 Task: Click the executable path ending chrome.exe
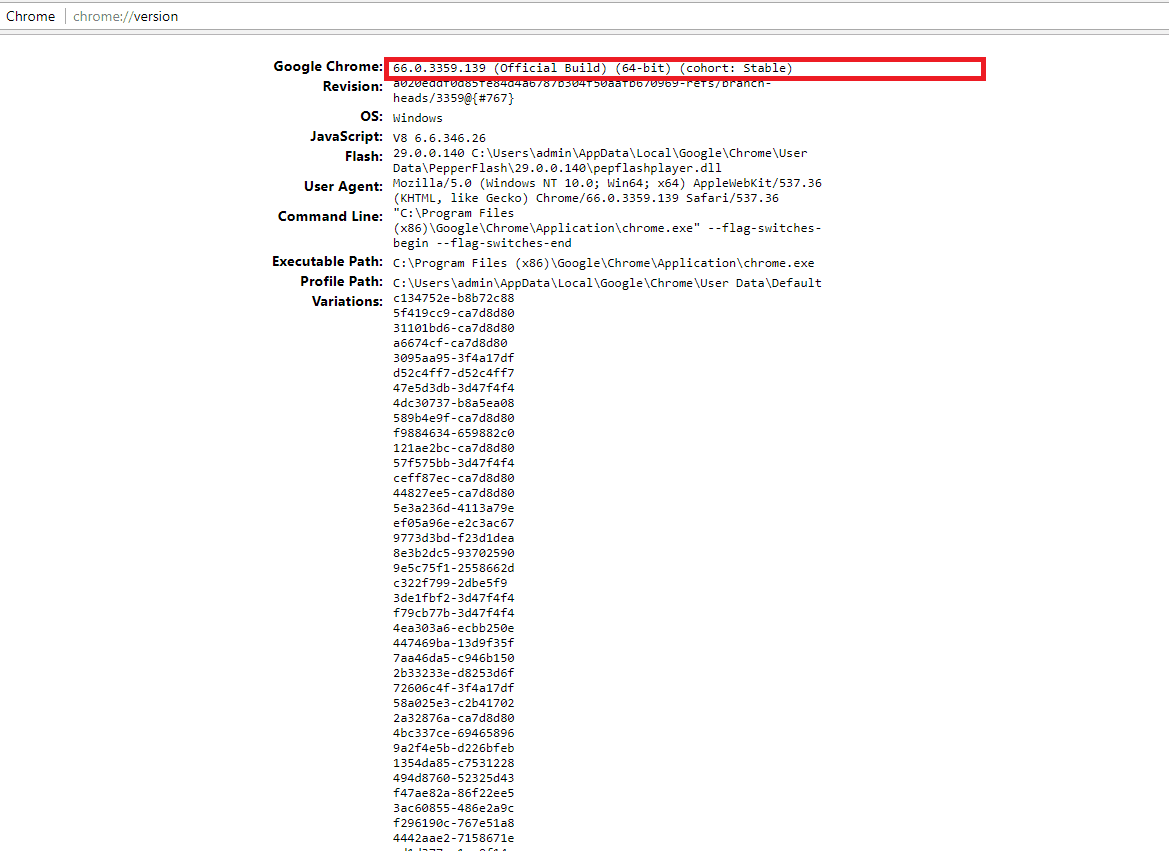(x=603, y=263)
